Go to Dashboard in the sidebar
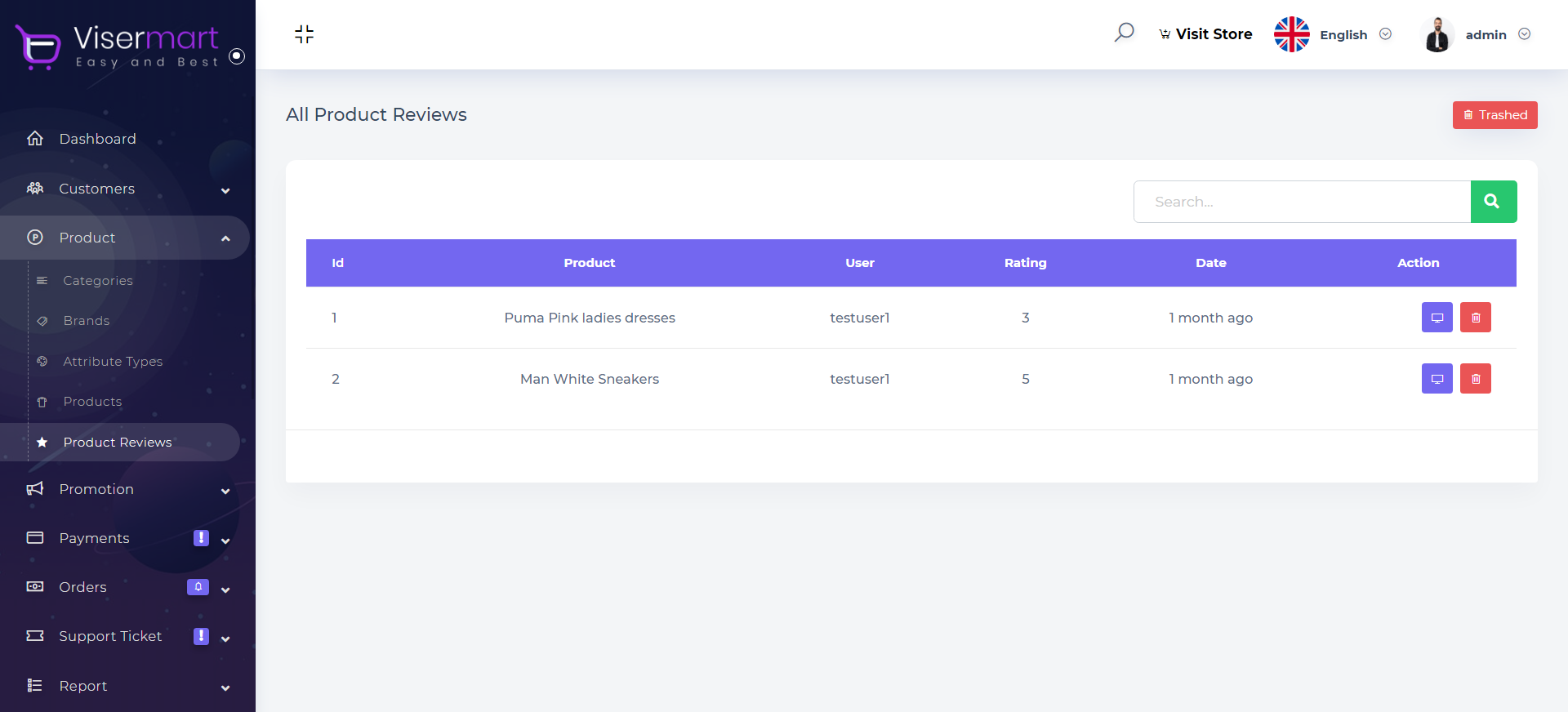Screen dimensions: 1568x712 [97, 139]
